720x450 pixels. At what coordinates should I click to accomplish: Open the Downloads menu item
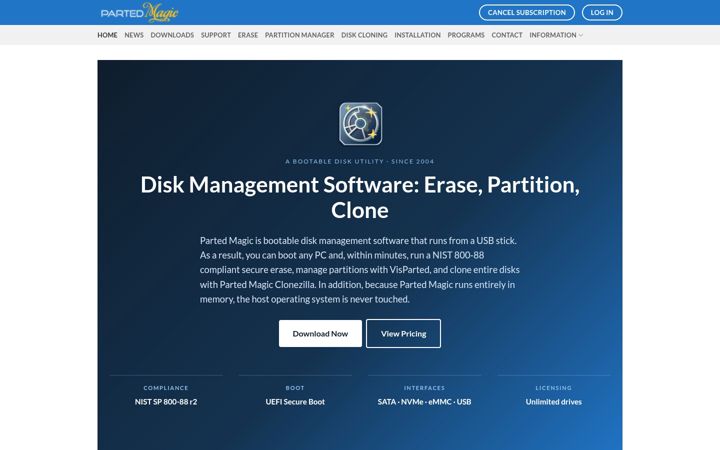click(172, 35)
